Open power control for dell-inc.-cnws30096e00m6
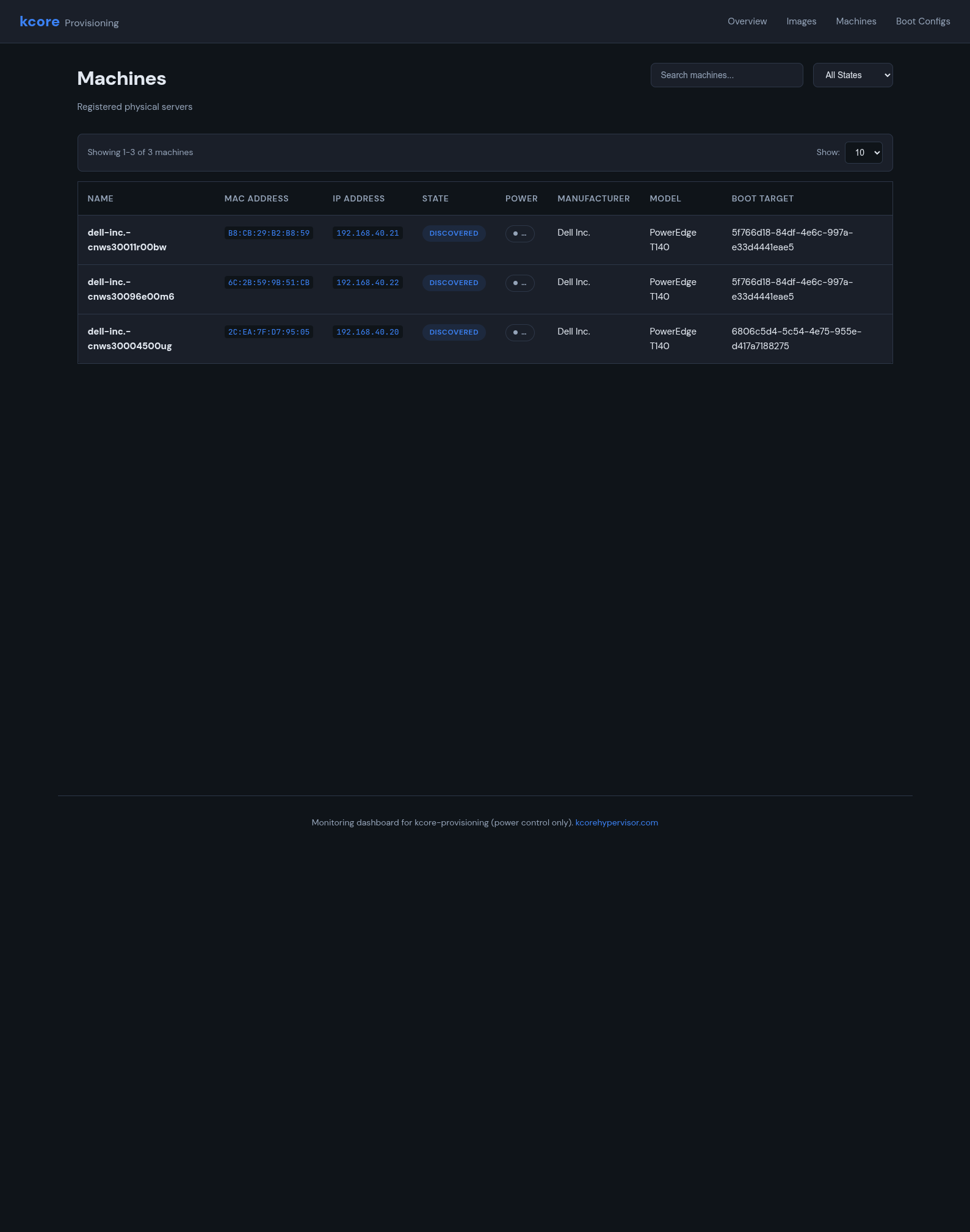This screenshot has height=1232, width=970. 520,283
